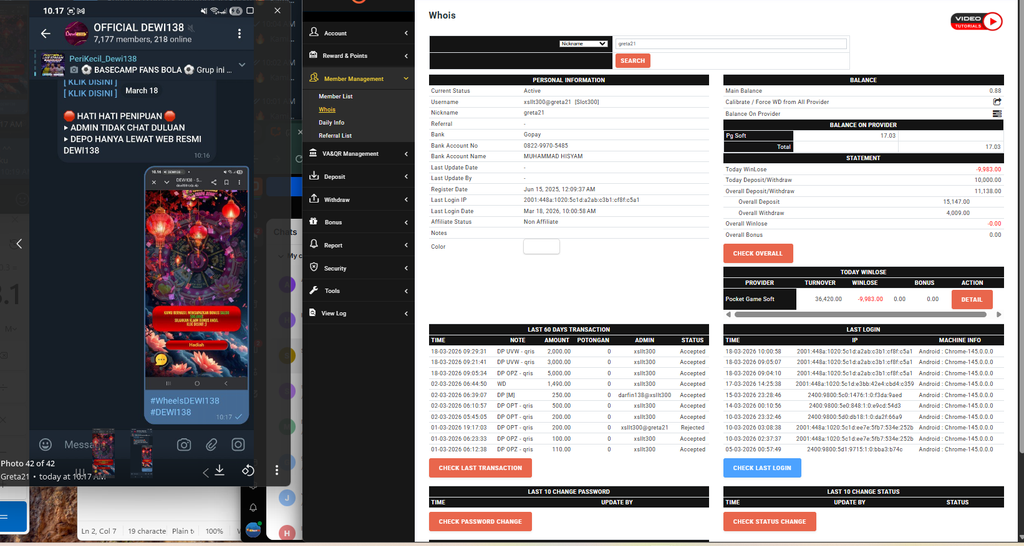Click Bank Account No 0822-9970-5485
This screenshot has width=1024, height=546.
click(546, 145)
